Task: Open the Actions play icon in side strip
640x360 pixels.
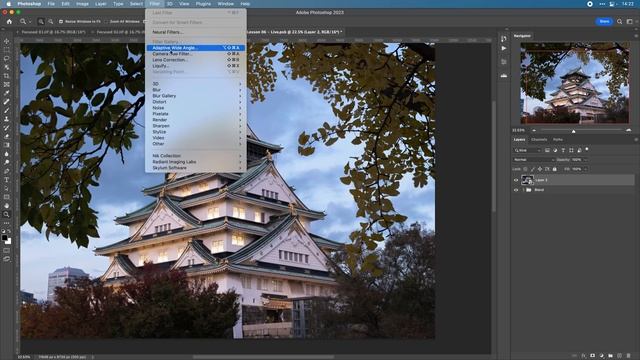Action: tap(504, 48)
